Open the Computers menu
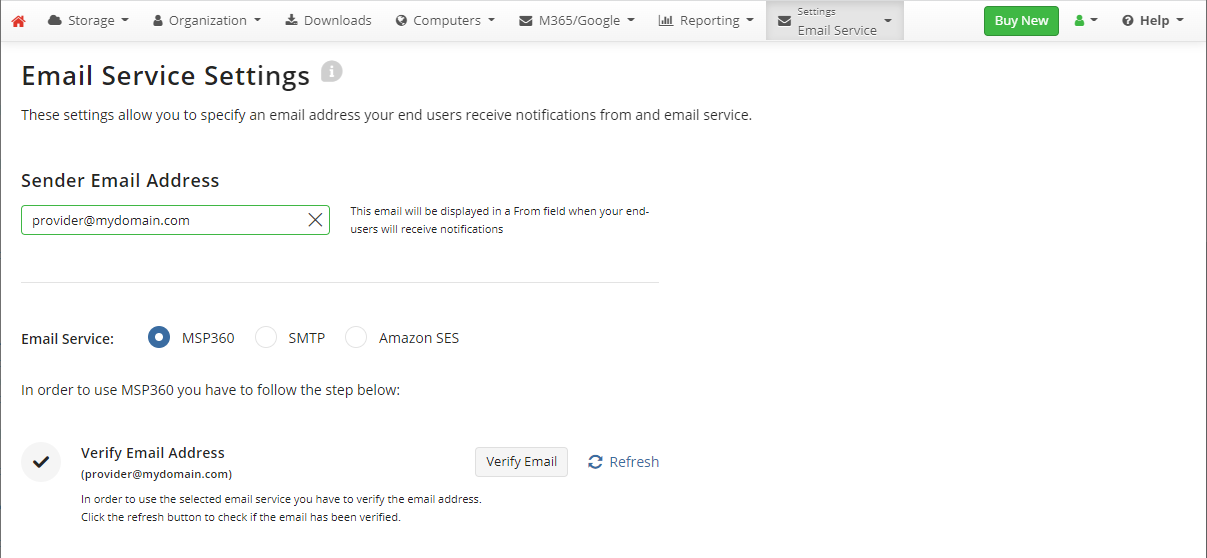Screen dimensions: 1207x558 [445, 21]
